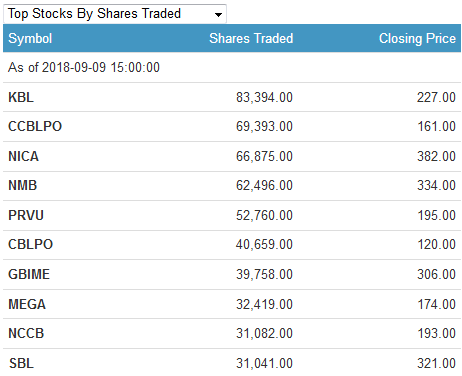Click the PRVU symbol
Image resolution: width=462 pixels, height=376 pixels.
26,215
